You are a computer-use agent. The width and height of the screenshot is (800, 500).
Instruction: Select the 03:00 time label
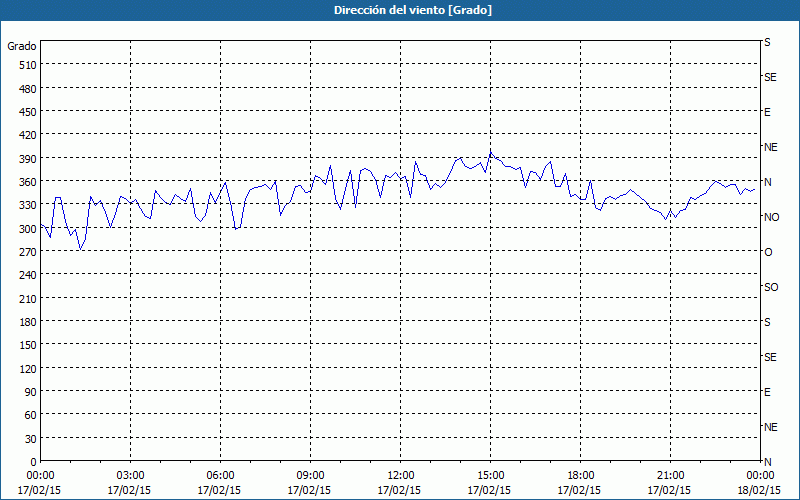click(x=131, y=476)
